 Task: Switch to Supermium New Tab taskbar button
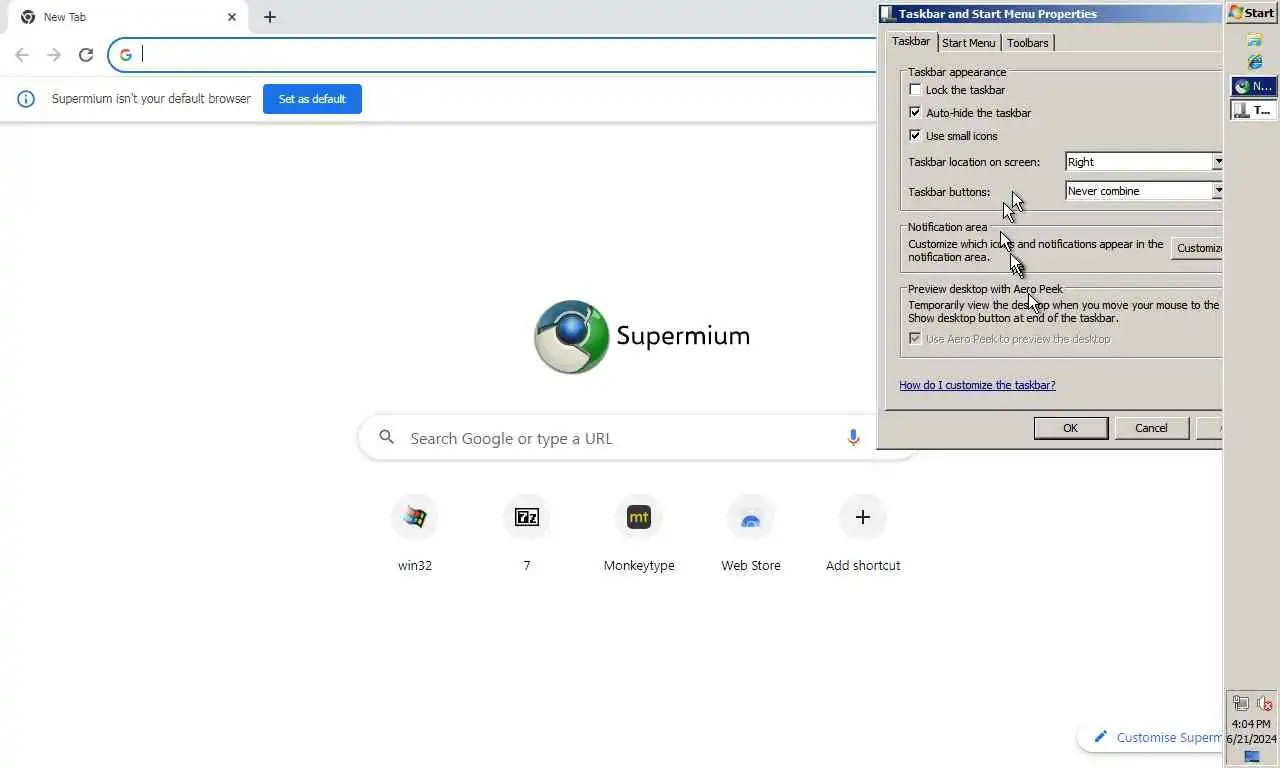click(1254, 87)
